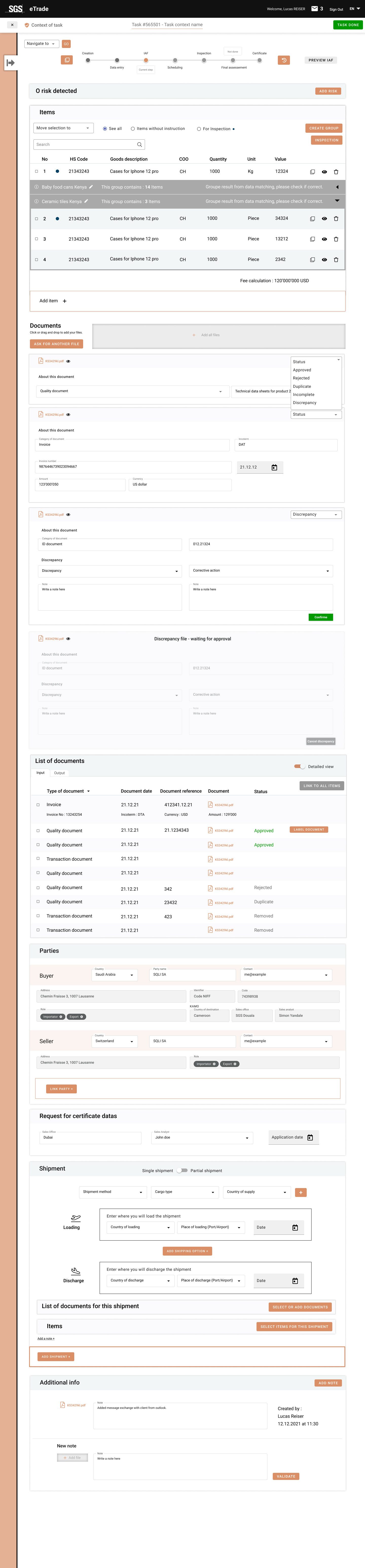Select the See all radio option
This screenshot has height=1568, width=365.
pos(105,129)
